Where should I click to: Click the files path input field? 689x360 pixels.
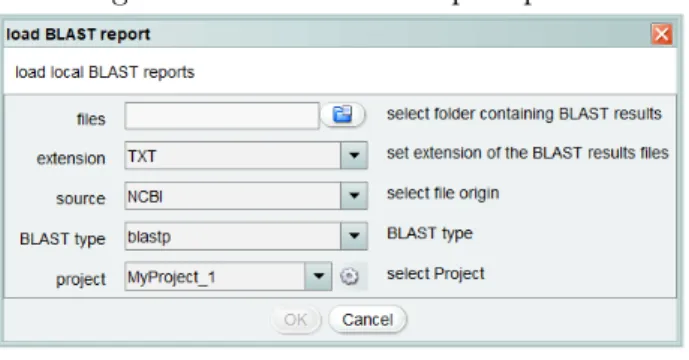222,116
